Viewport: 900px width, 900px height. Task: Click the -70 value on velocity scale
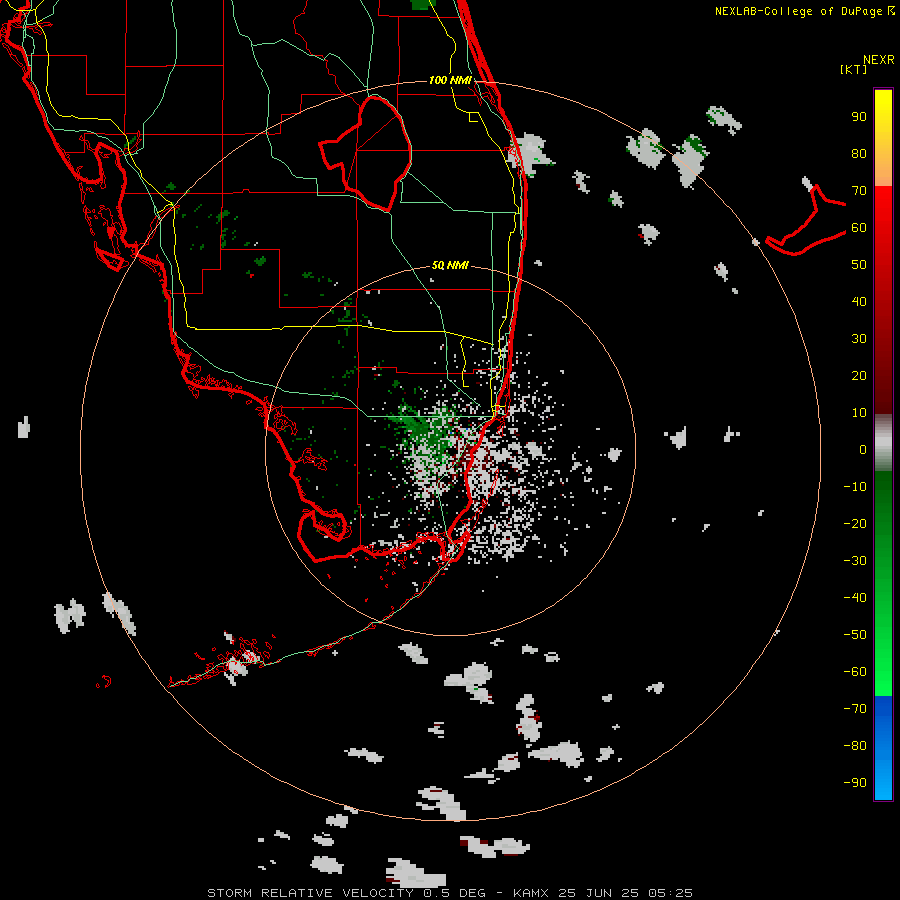(x=855, y=709)
